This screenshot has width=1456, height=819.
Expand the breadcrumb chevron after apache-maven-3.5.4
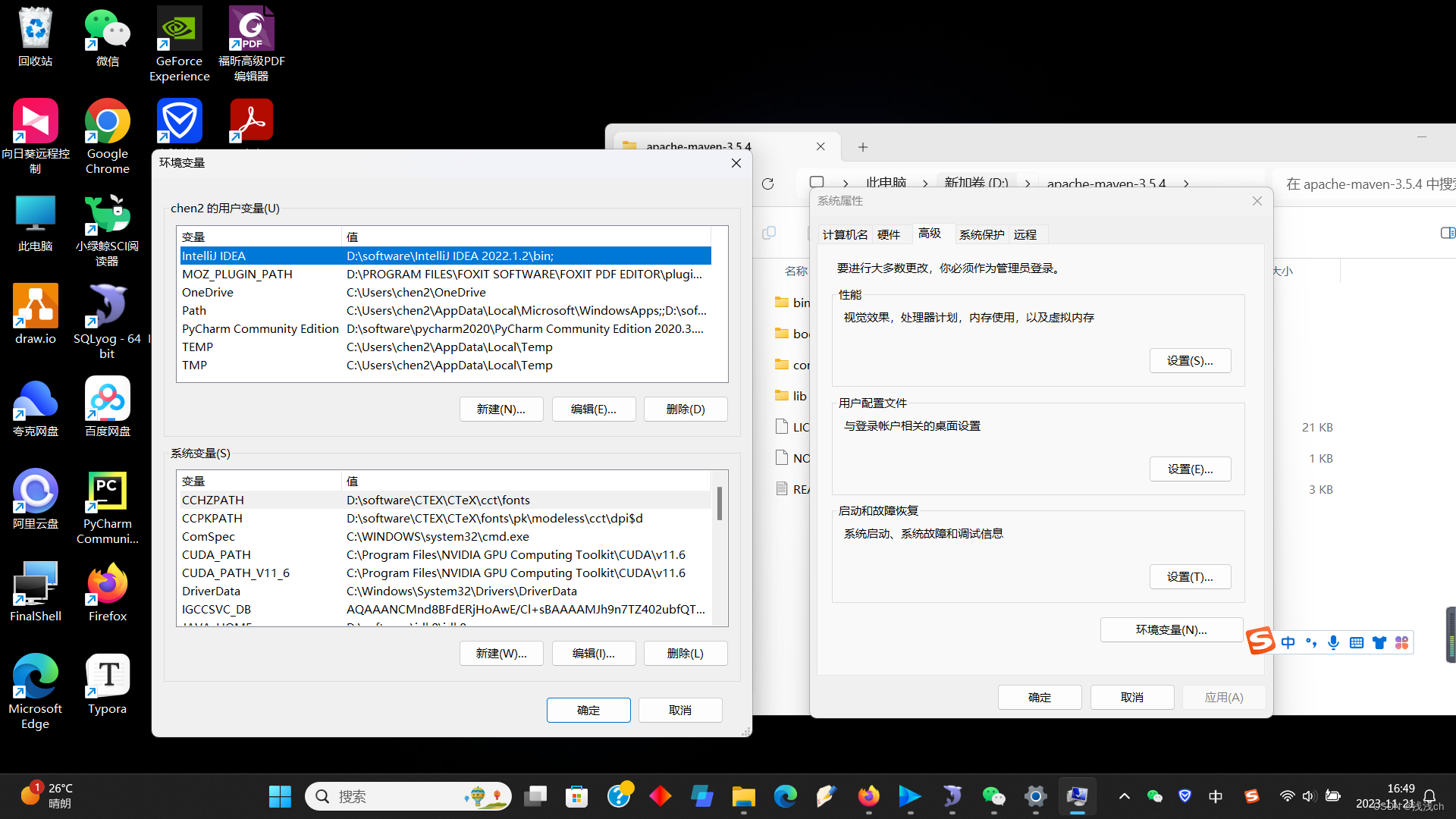pos(1186,184)
